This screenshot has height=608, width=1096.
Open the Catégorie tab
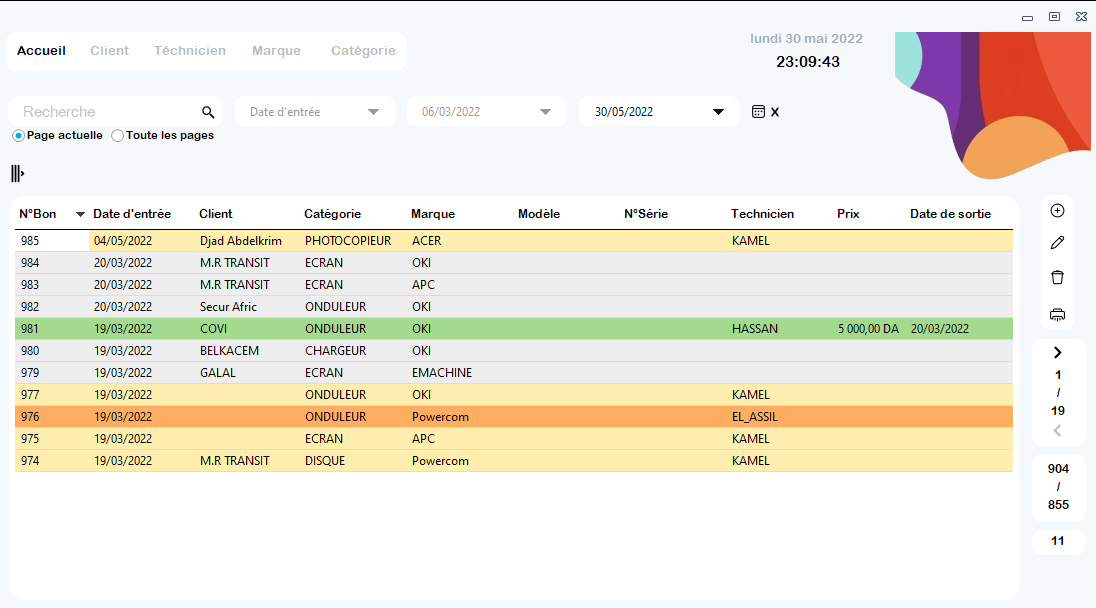point(363,50)
